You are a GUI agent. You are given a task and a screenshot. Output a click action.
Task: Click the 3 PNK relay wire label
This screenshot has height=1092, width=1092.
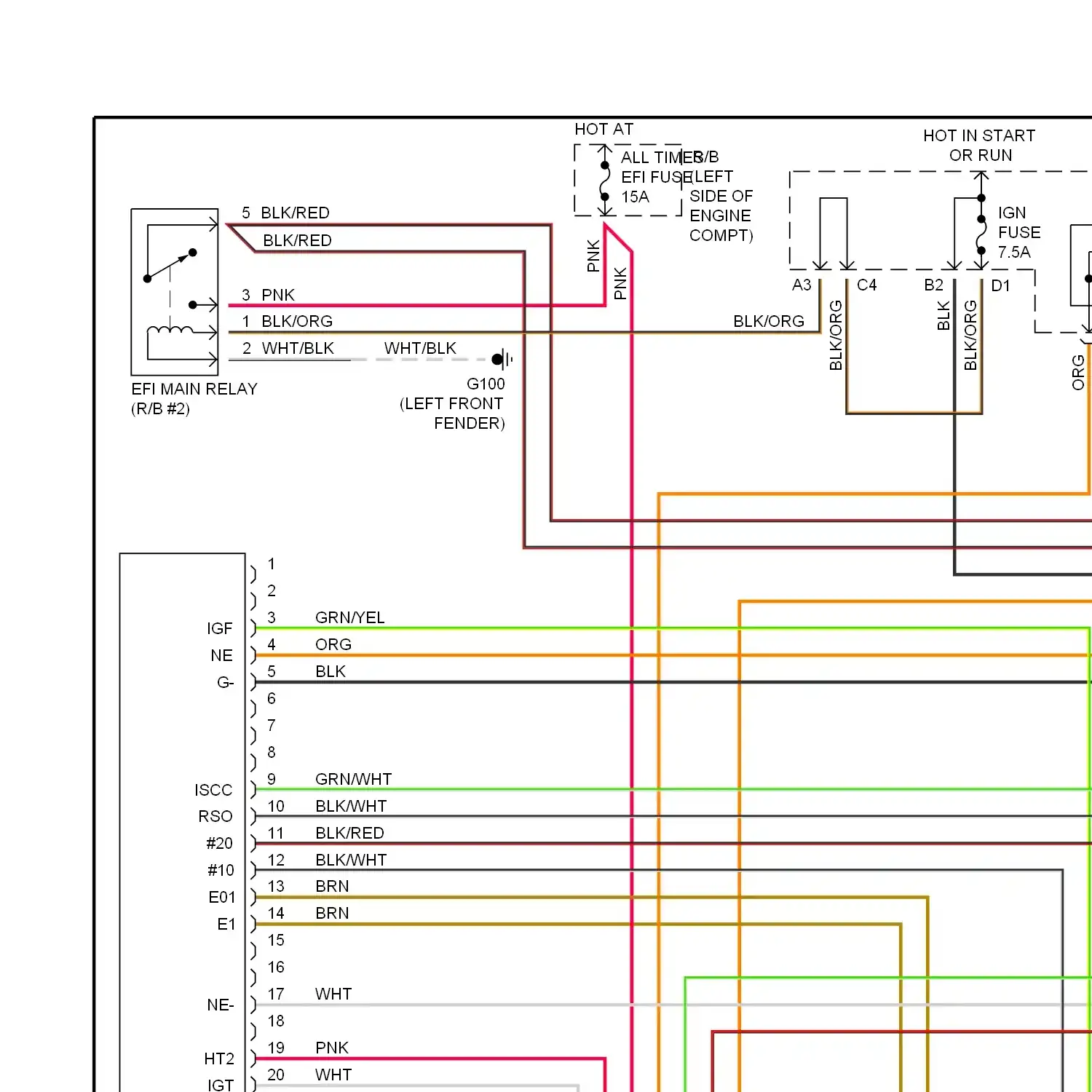[x=268, y=295]
